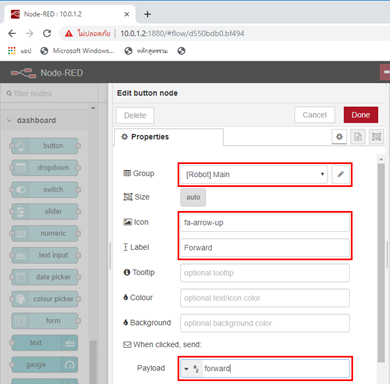The width and height of the screenshot is (390, 384).
Task: Click the optional background color field
Action: [265, 323]
